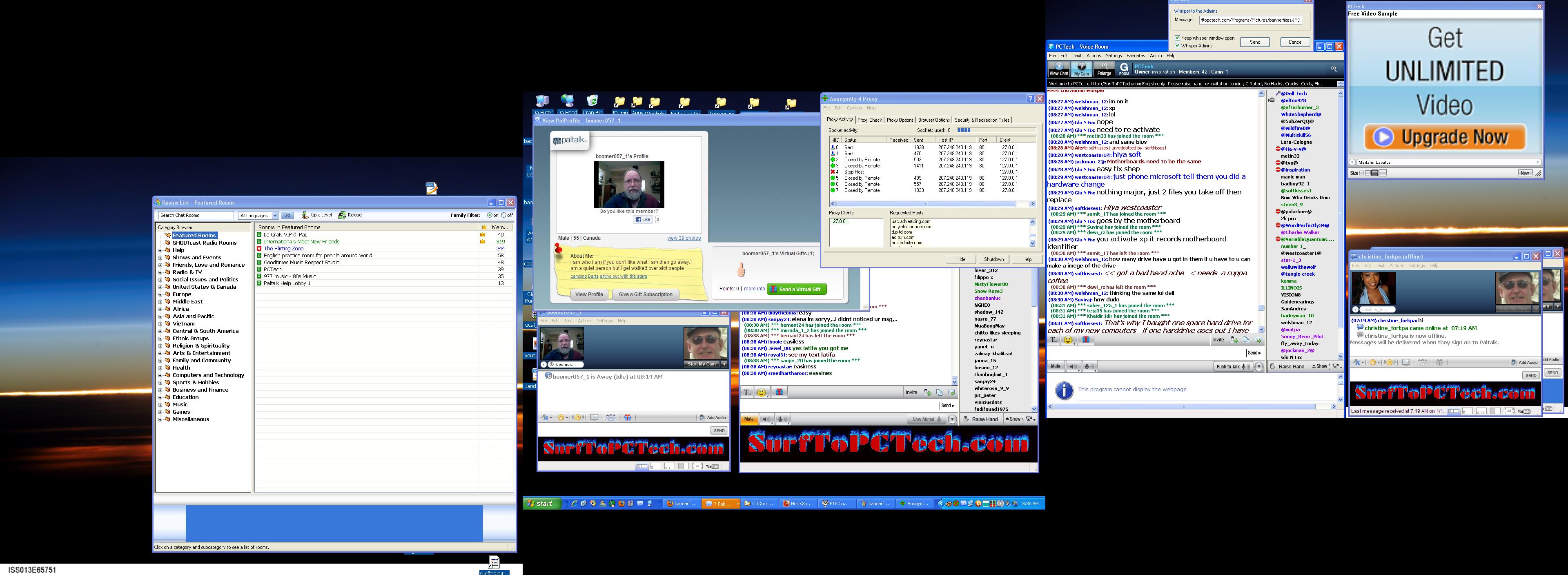
Task: Click Send button in whisper dialog
Action: click(x=1255, y=42)
